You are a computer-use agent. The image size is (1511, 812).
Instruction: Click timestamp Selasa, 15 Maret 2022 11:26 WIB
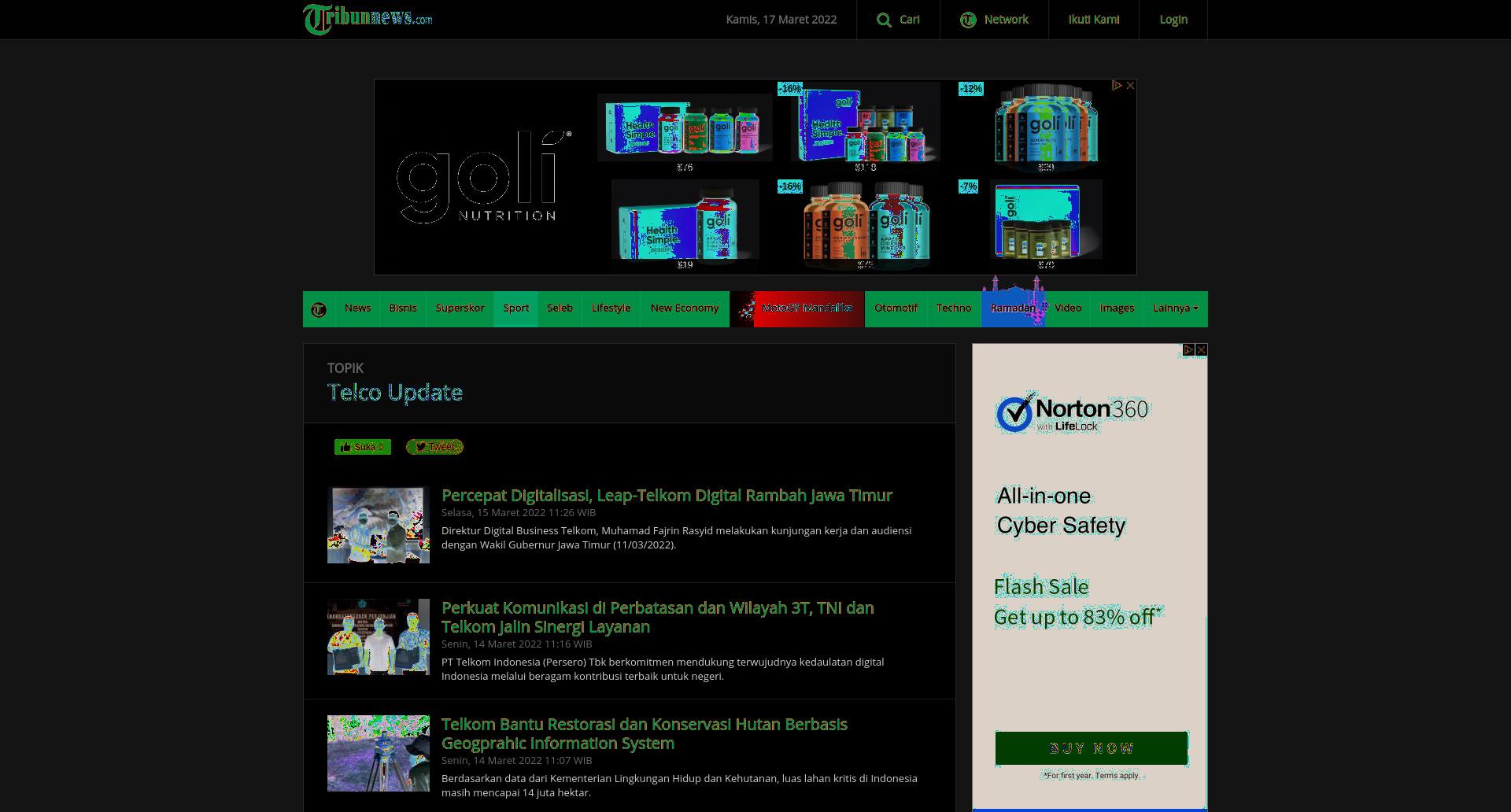coord(519,512)
